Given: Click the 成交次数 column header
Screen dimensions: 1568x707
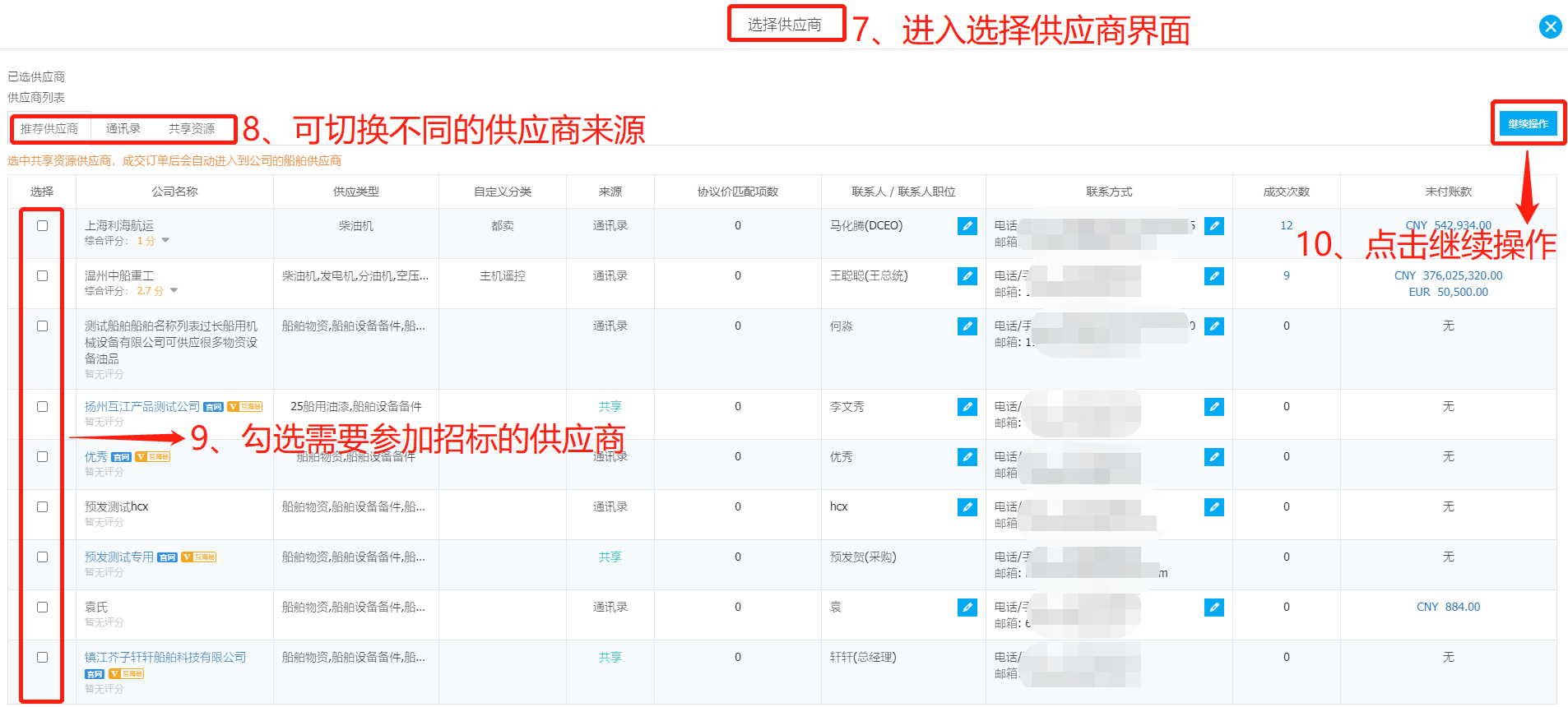Looking at the screenshot, I should pos(1287,192).
